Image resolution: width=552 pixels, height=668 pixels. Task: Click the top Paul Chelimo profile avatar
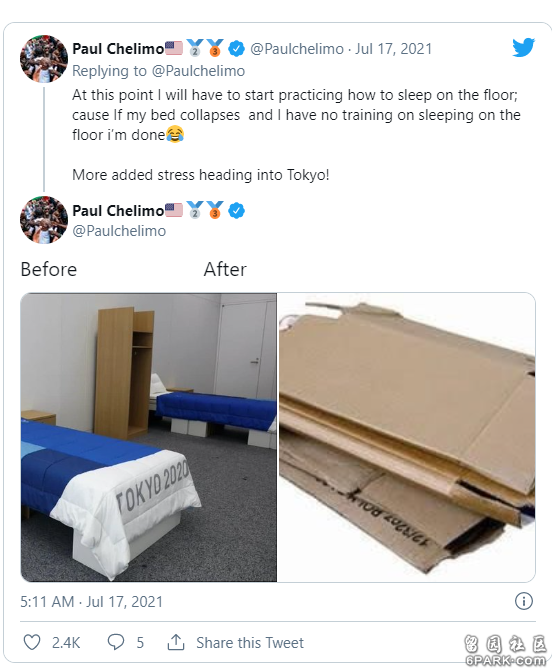pos(44,59)
